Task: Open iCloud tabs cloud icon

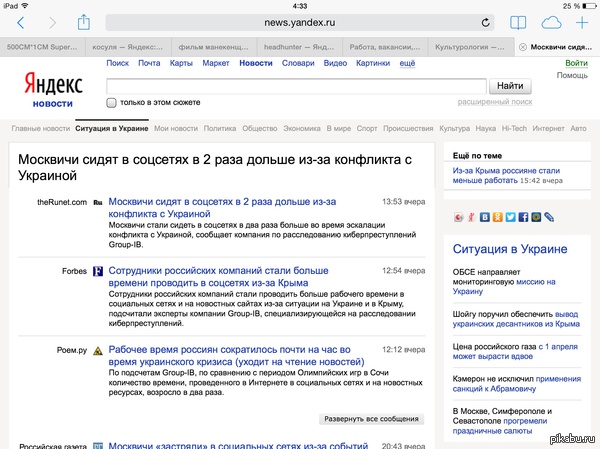Action: (550, 22)
